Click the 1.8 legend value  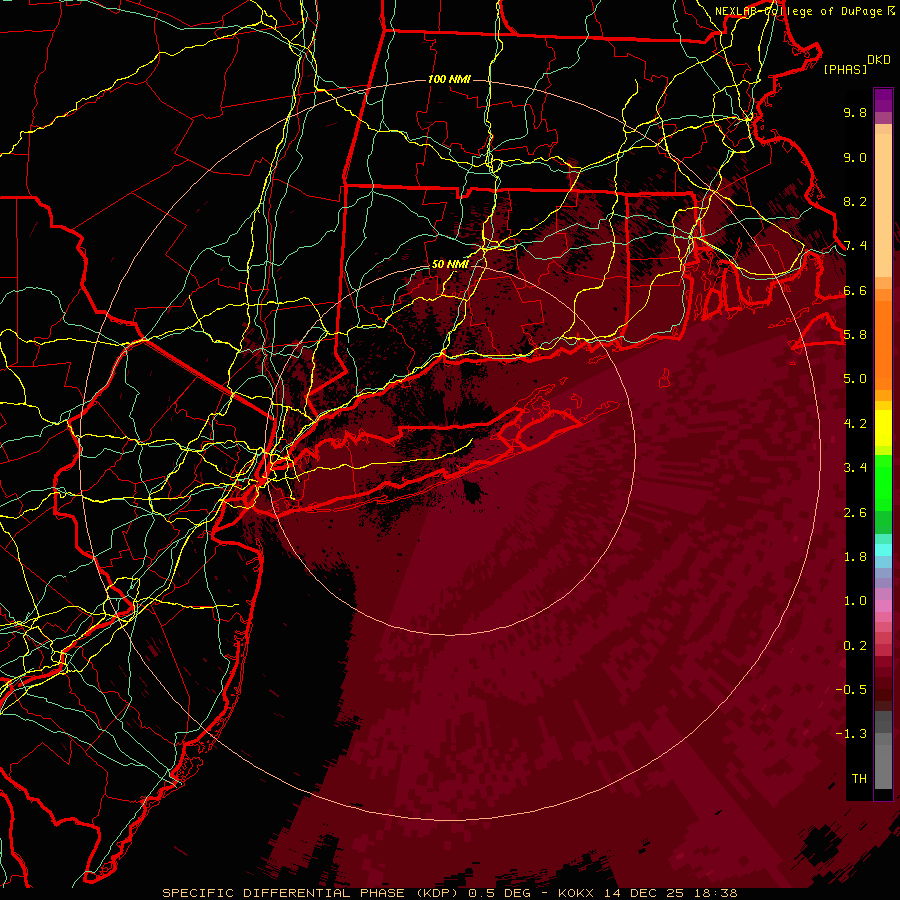click(855, 557)
